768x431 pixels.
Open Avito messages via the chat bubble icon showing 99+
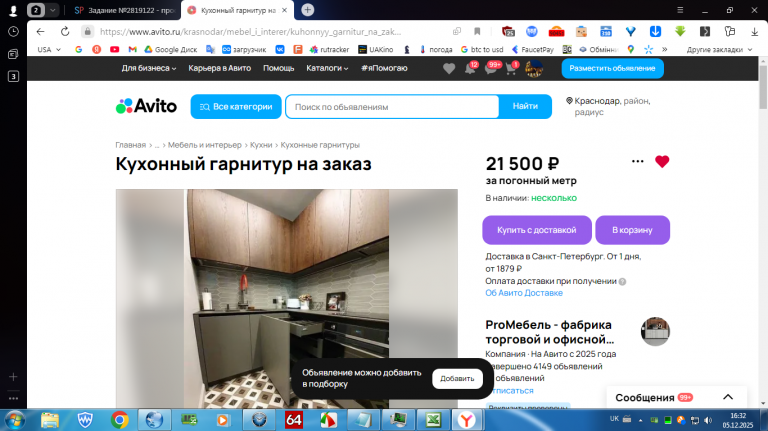click(492, 68)
